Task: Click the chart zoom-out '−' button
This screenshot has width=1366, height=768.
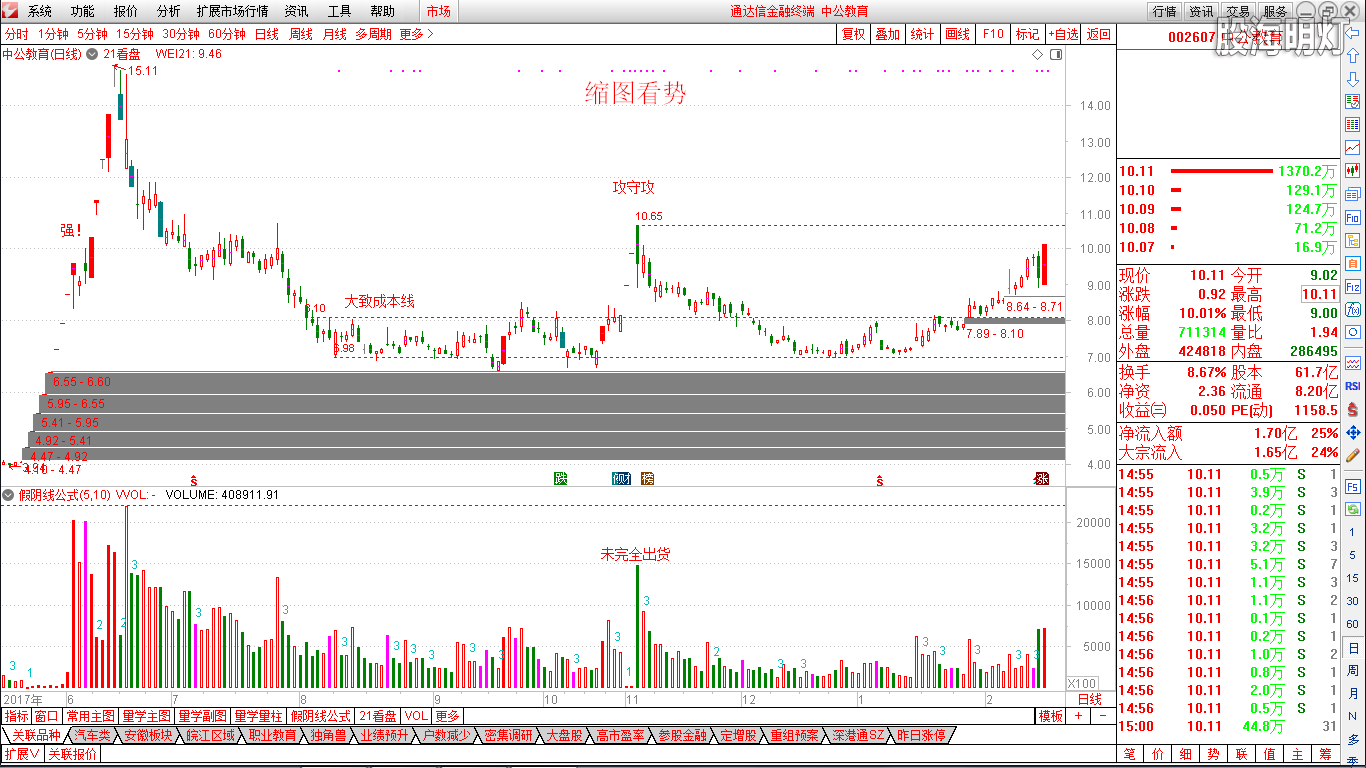Action: (x=1103, y=716)
